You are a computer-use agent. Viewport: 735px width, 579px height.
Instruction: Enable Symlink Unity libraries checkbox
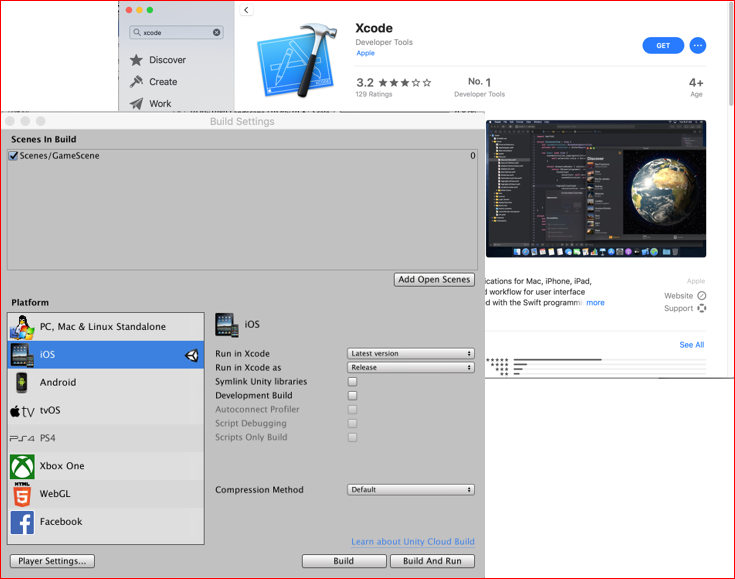pos(352,382)
